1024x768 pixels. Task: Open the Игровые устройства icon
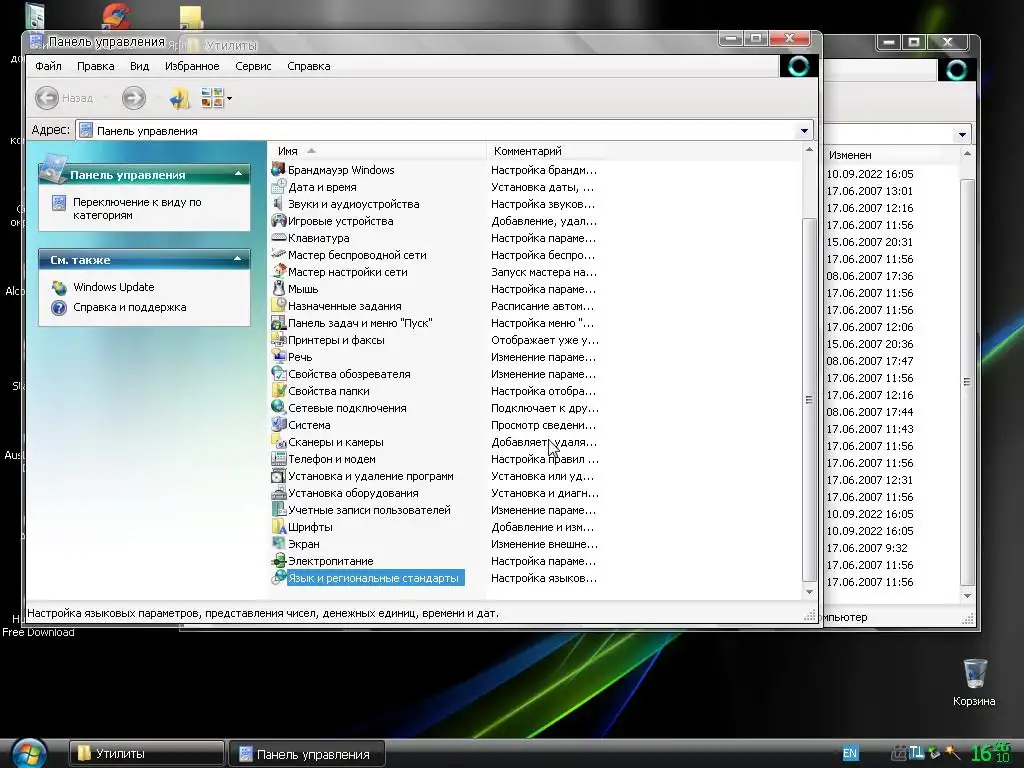pyautogui.click(x=278, y=221)
